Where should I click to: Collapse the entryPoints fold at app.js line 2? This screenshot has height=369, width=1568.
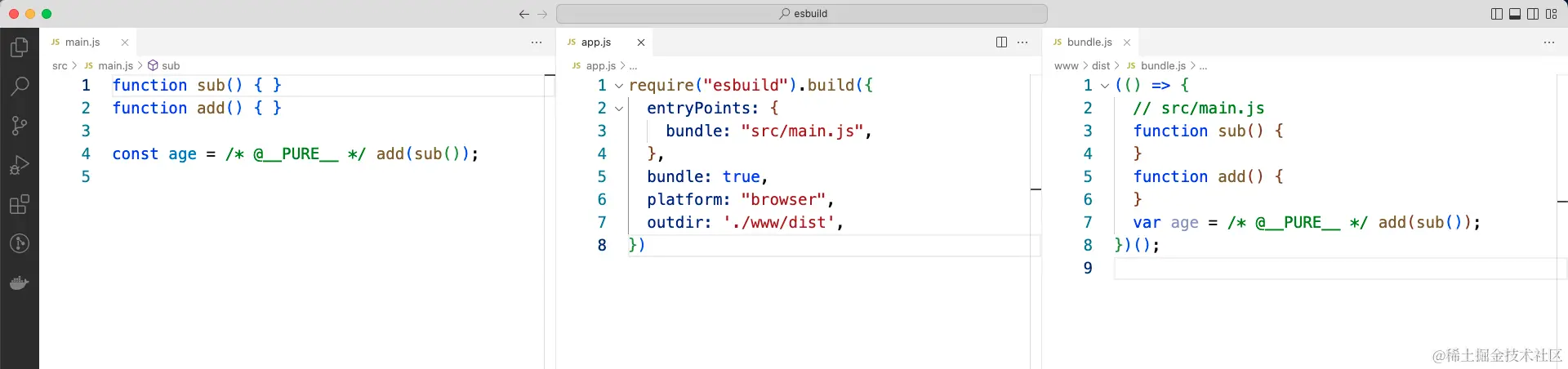[619, 109]
